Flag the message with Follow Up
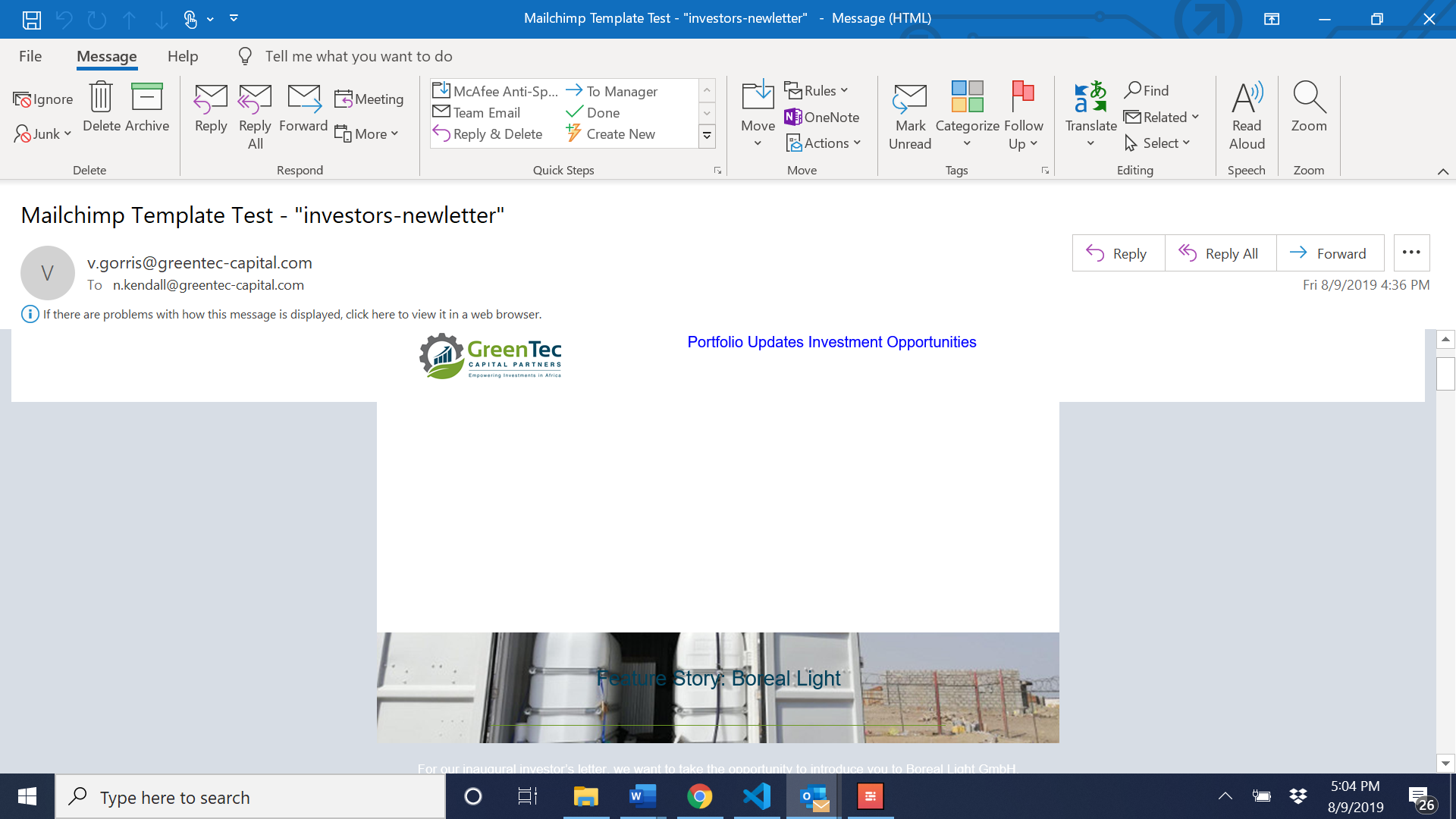Image resolution: width=1456 pixels, height=819 pixels. (x=1023, y=114)
